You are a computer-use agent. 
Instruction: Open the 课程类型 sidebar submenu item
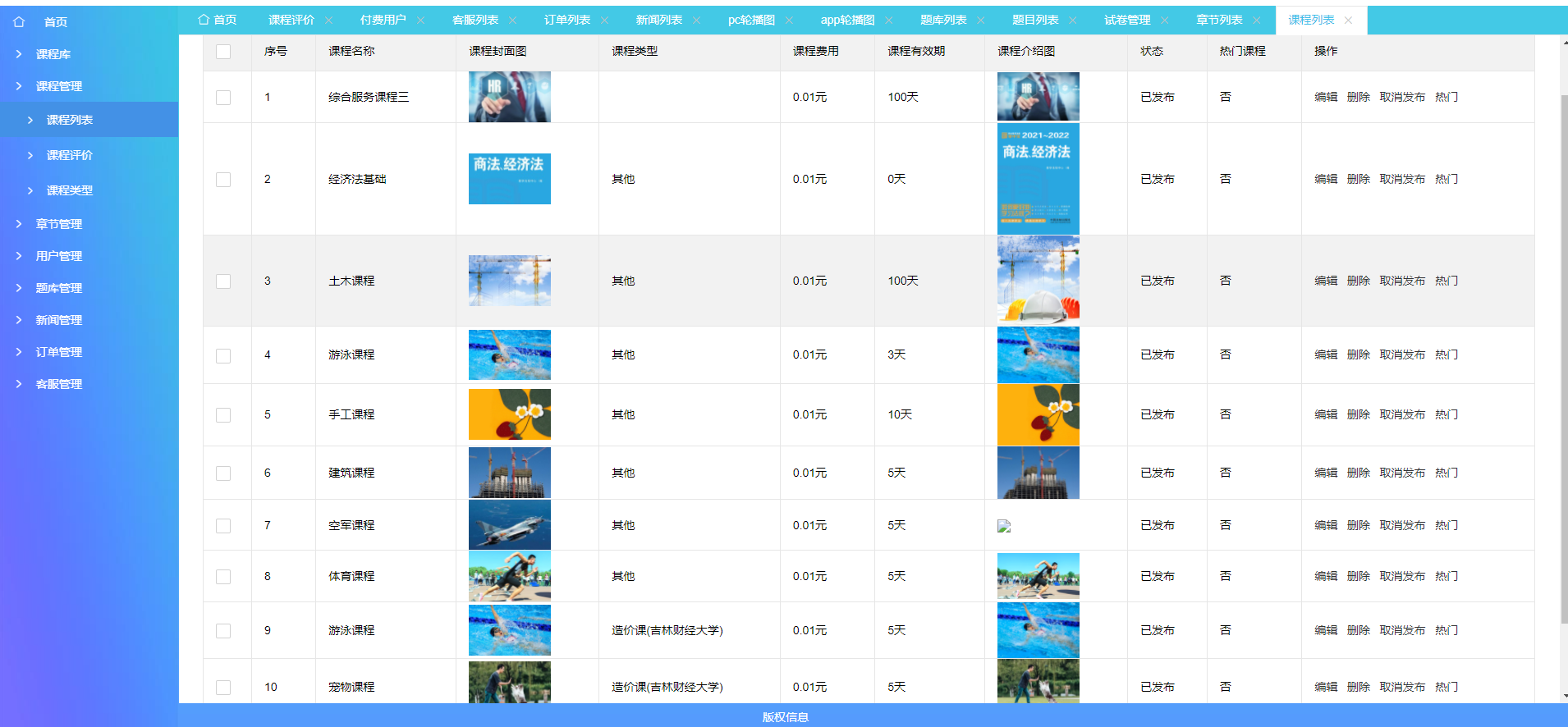(x=69, y=190)
